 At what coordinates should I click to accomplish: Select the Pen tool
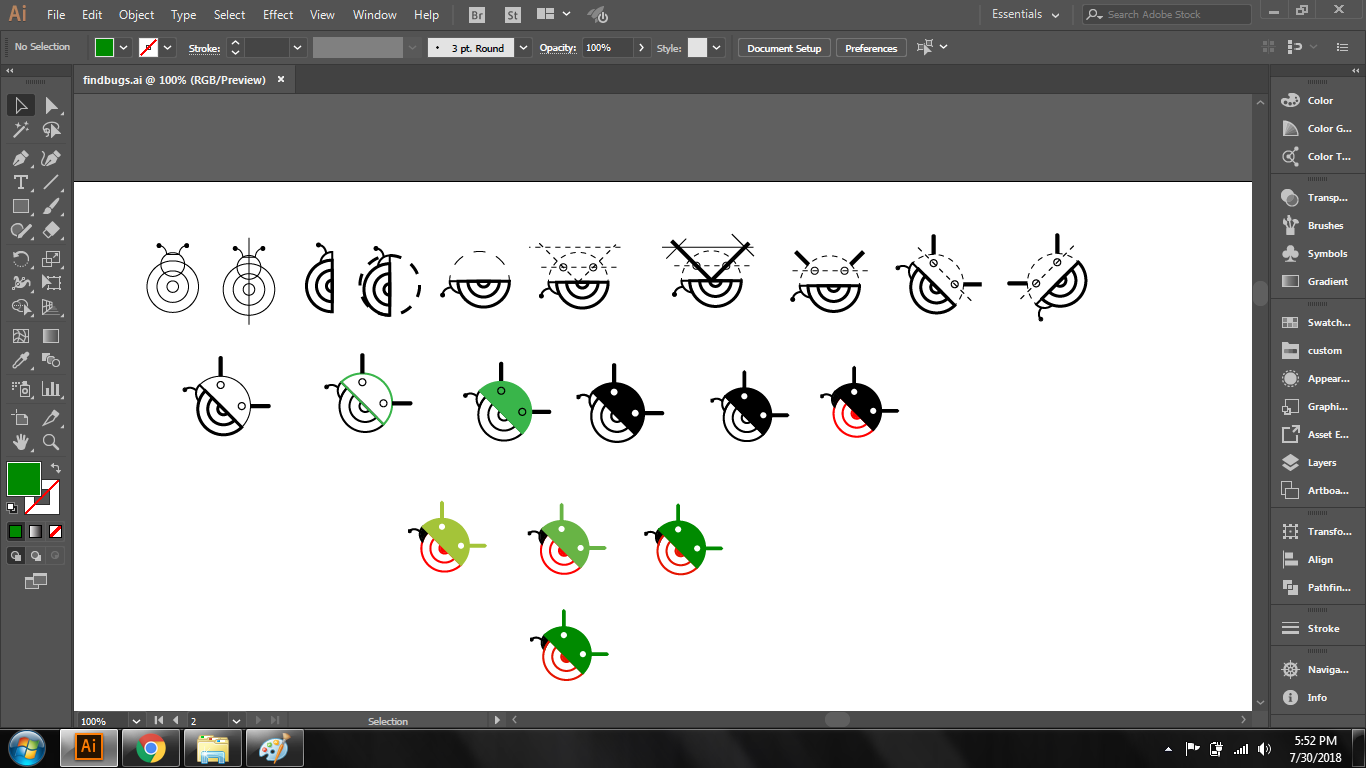(x=20, y=158)
